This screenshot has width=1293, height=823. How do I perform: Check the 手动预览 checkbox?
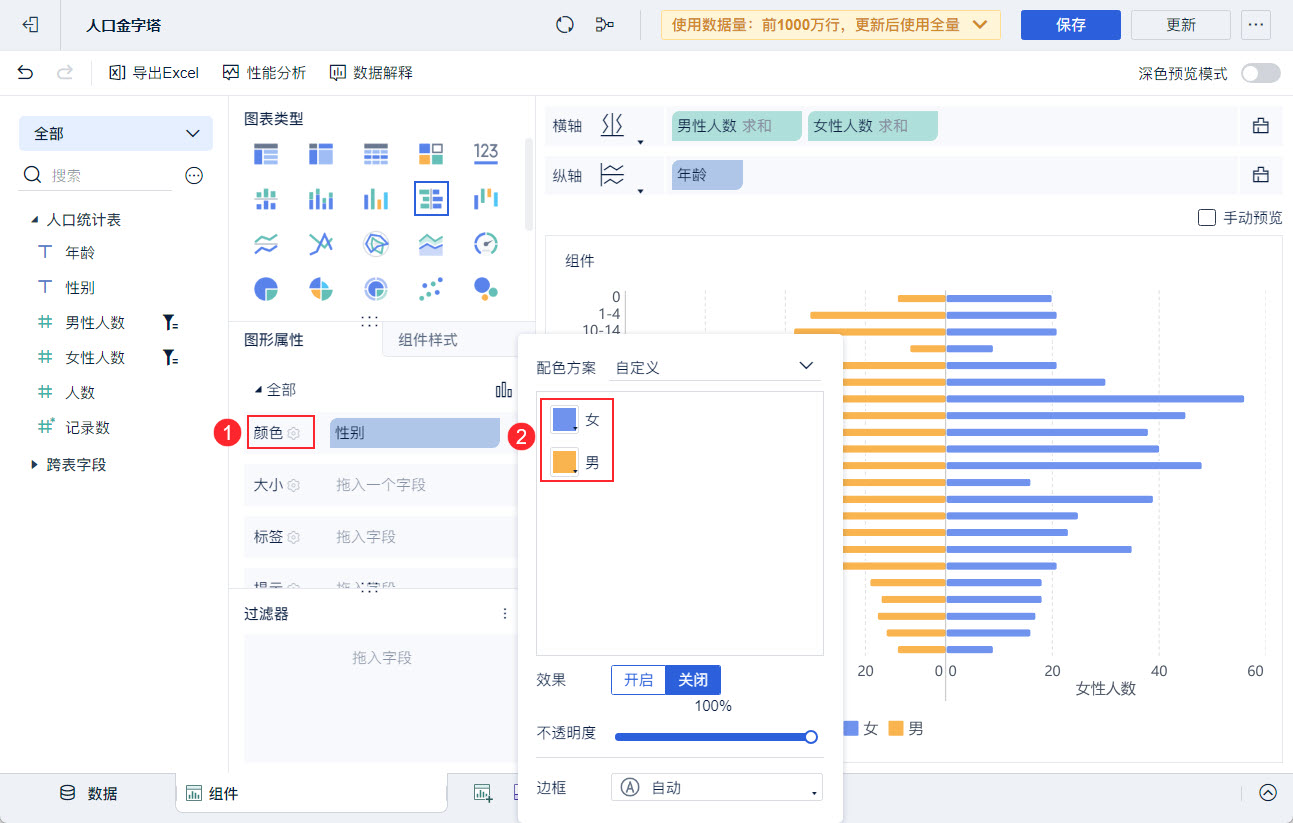pos(1206,217)
